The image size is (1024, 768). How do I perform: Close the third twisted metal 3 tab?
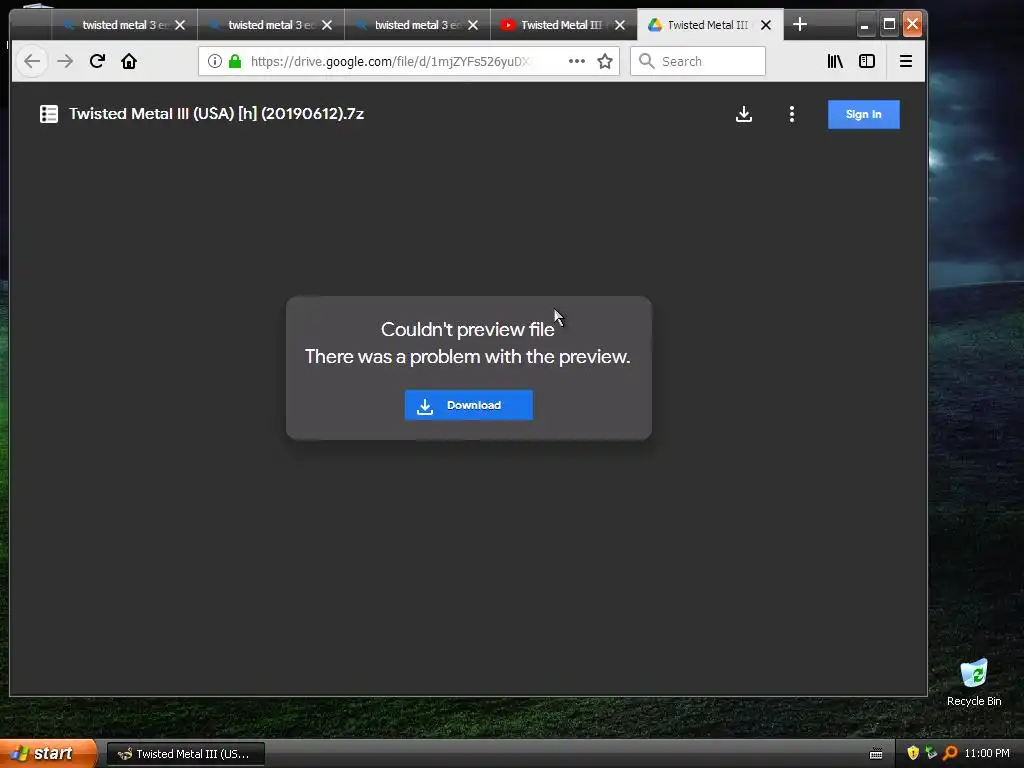click(x=473, y=25)
